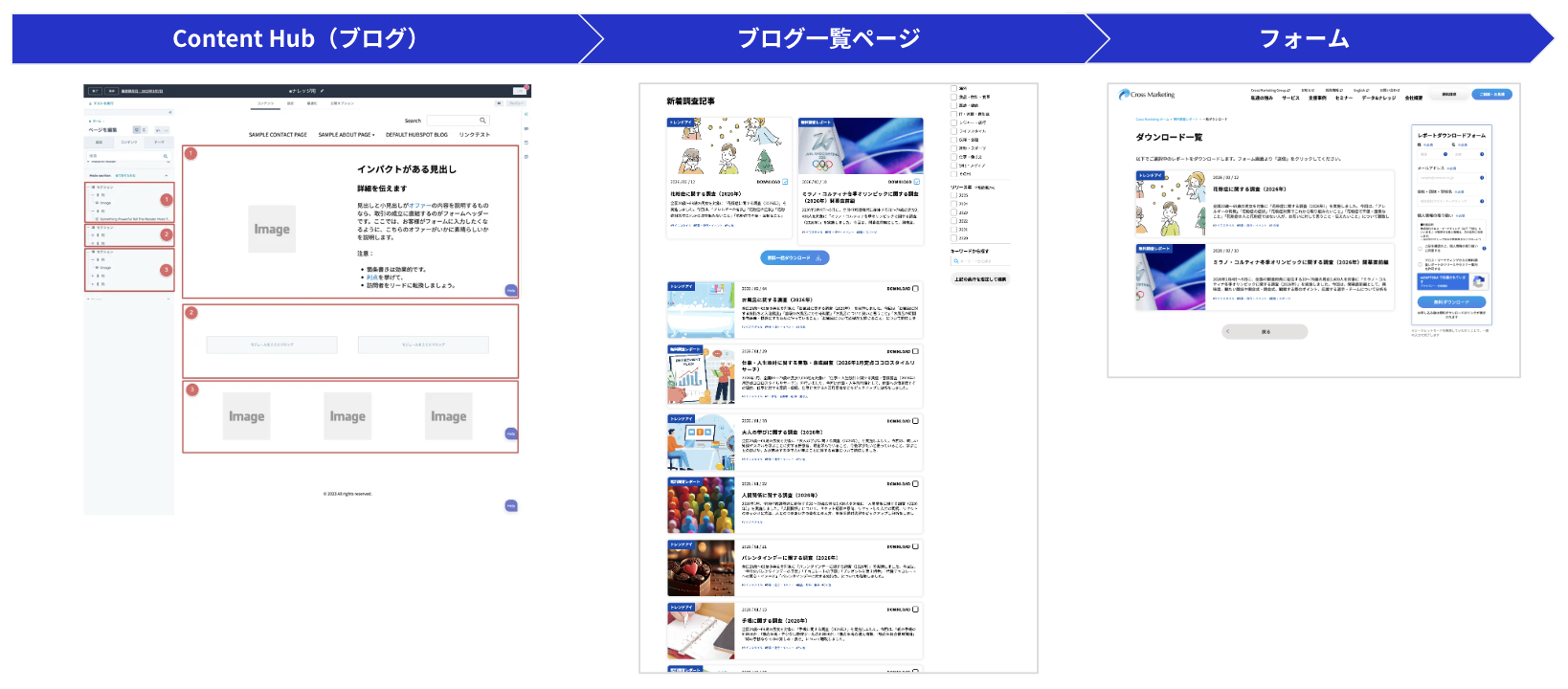The width and height of the screenshot is (1568, 689).
Task: Click the blue bulk download button on the blog list
Action: pyautogui.click(x=795, y=257)
